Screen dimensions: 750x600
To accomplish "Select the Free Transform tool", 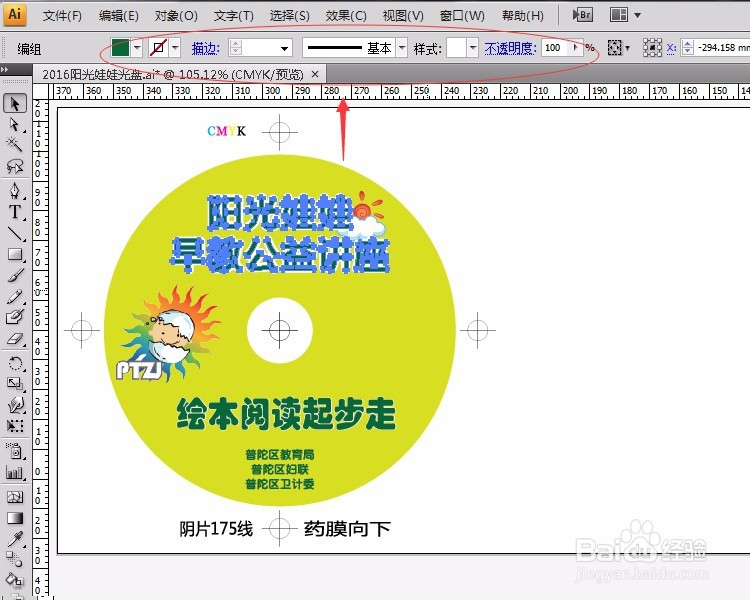I will click(x=15, y=425).
